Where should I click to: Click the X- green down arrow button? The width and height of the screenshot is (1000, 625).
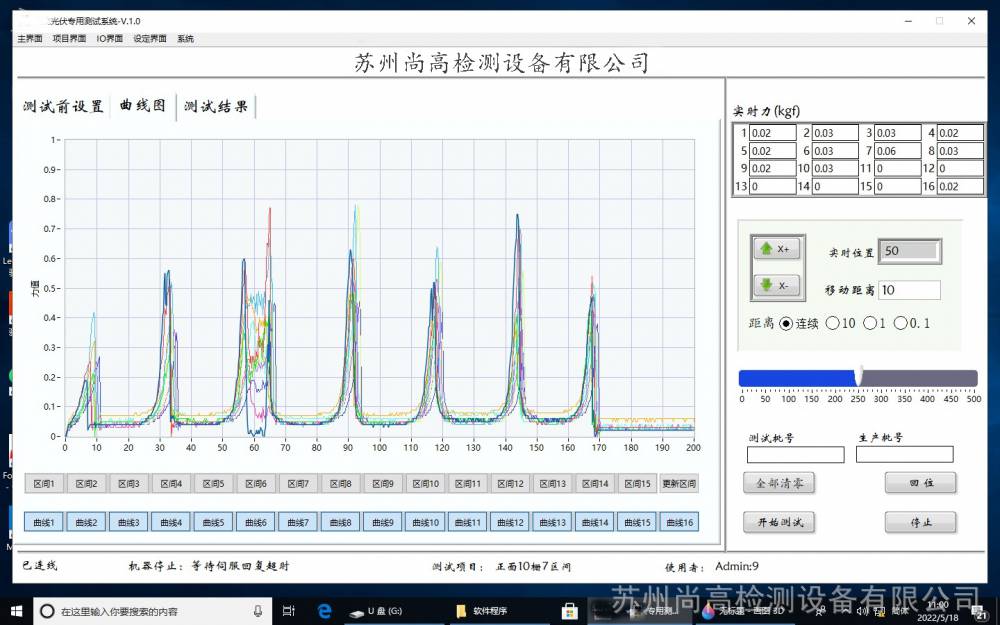tap(777, 285)
